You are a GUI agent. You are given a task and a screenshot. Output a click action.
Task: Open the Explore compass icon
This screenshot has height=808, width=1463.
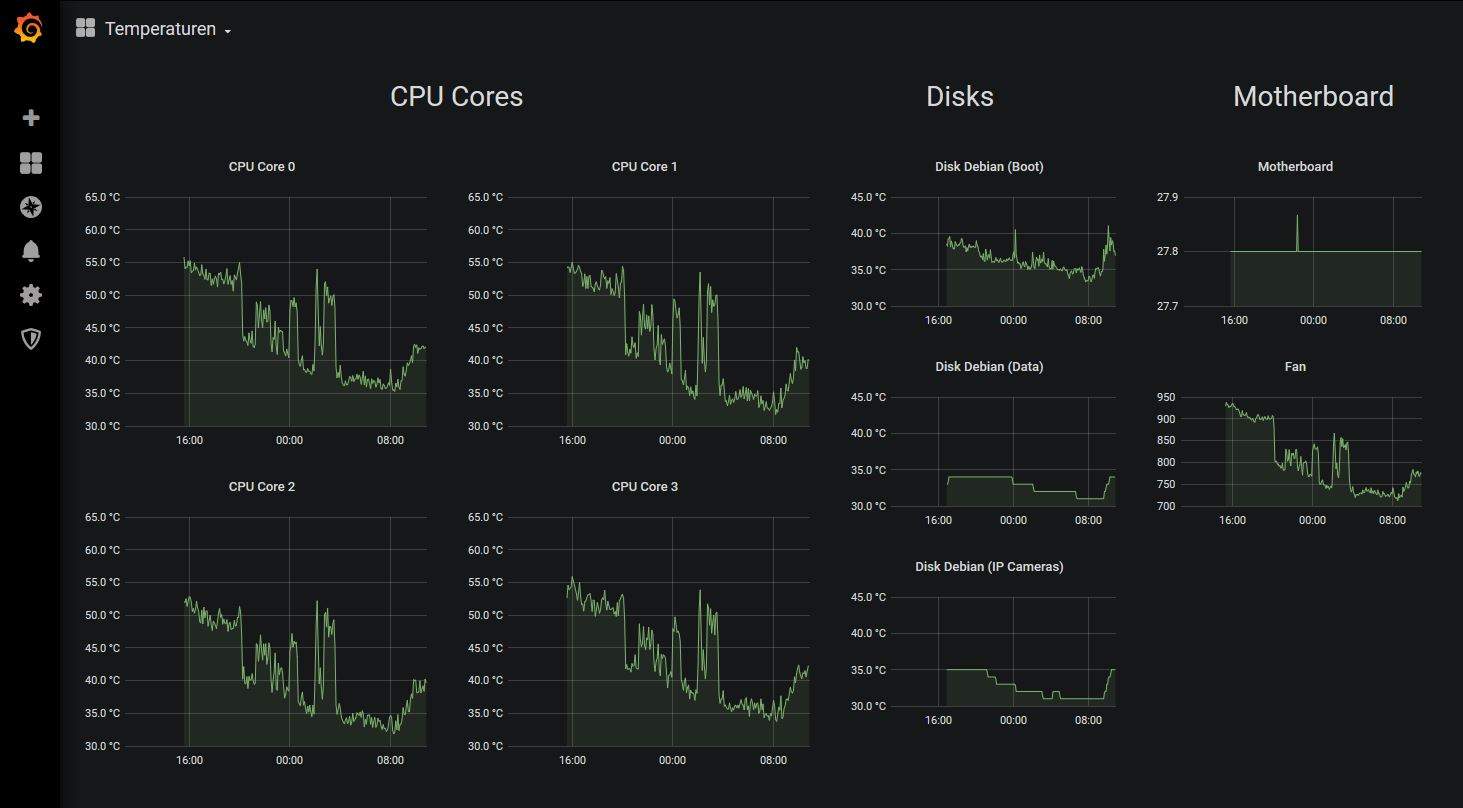(31, 207)
